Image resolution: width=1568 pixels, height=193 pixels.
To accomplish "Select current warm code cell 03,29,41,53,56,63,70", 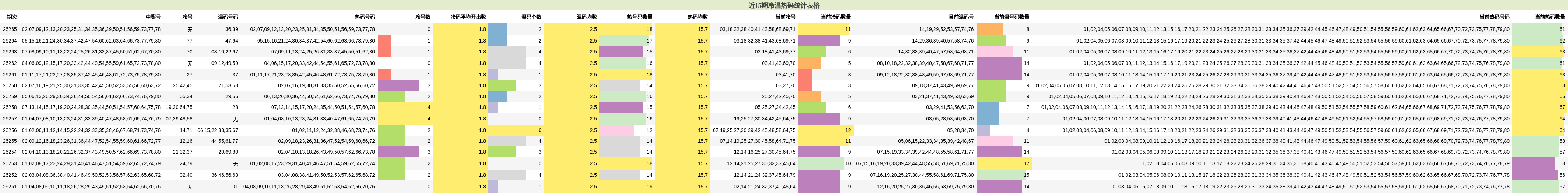I will [x=950, y=107].
